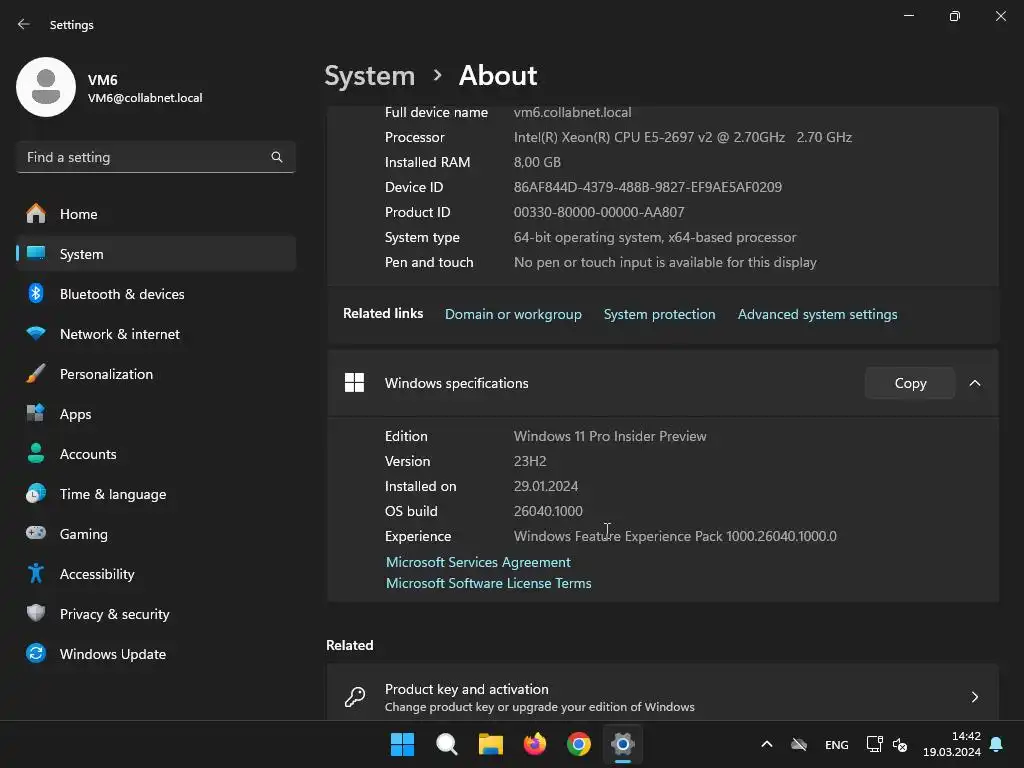The height and width of the screenshot is (768, 1024).
Task: Click the Accounts person icon
Action: tap(36, 453)
